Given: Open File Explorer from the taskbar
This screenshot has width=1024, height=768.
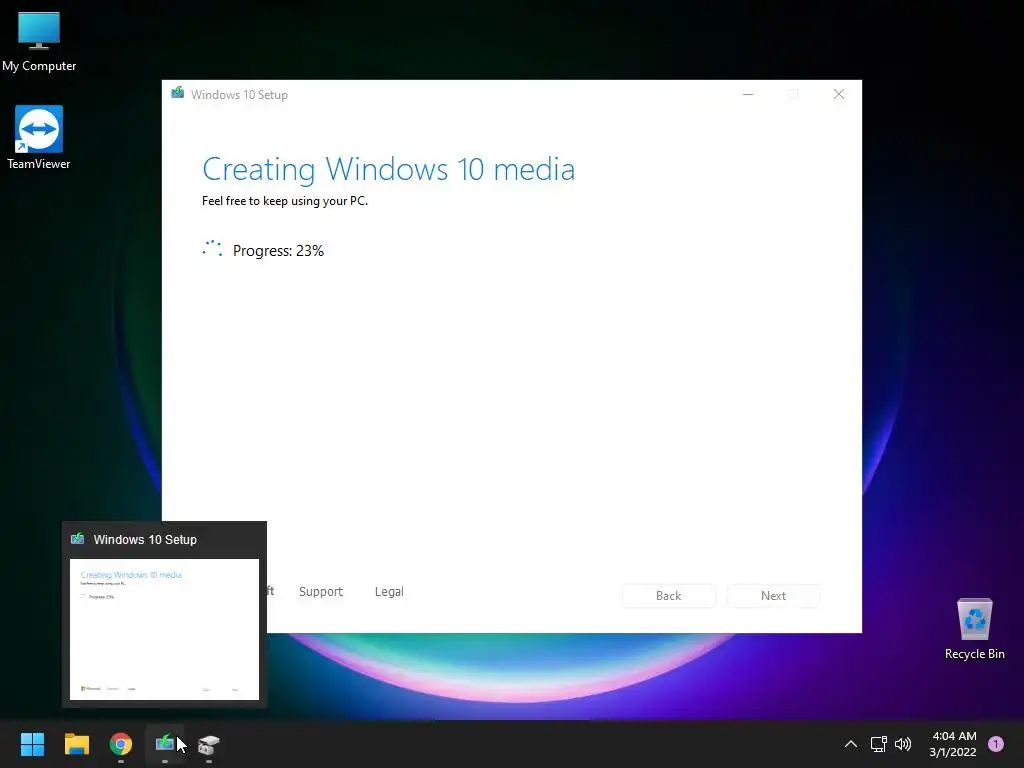Looking at the screenshot, I should pyautogui.click(x=76, y=744).
